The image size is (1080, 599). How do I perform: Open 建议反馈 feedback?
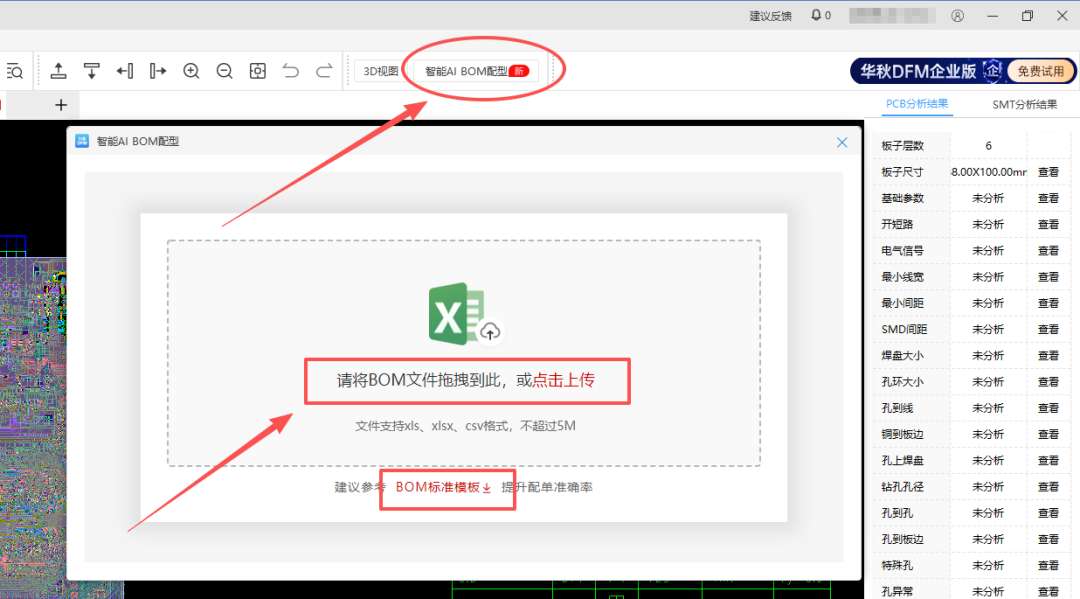[x=770, y=16]
